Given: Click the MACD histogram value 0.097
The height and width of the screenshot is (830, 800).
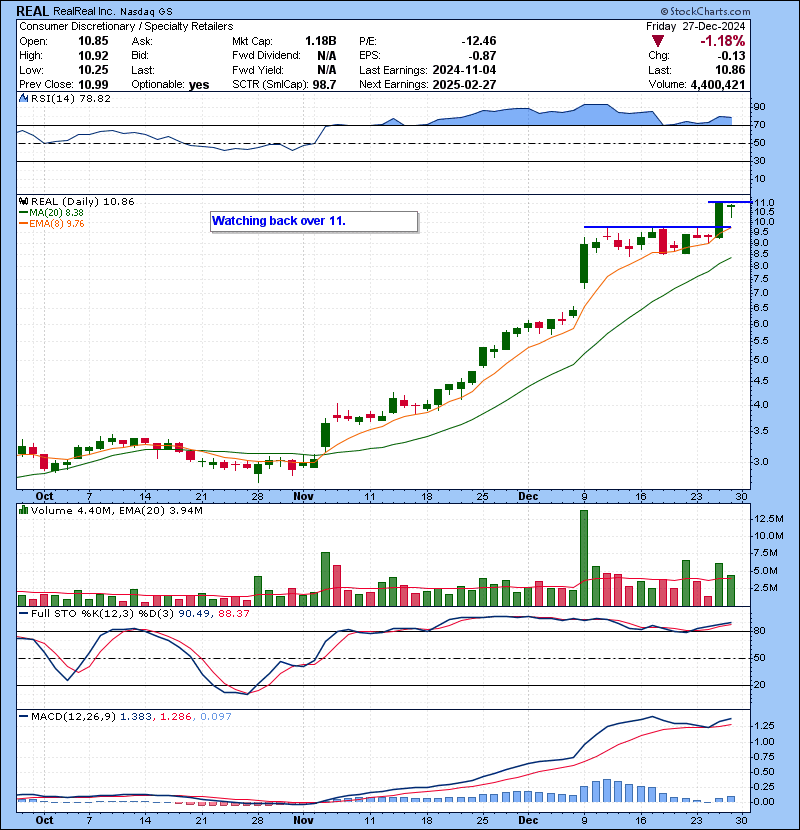Looking at the screenshot, I should (x=215, y=717).
